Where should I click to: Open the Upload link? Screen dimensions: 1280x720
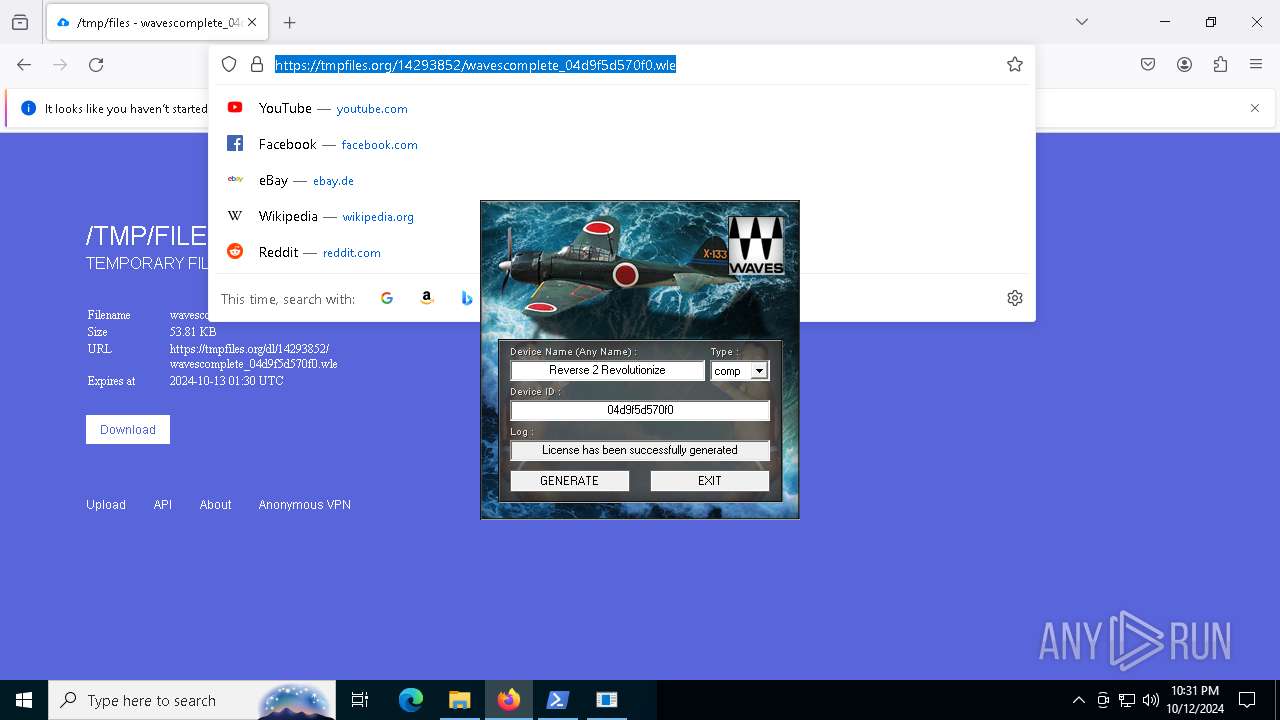coord(106,505)
